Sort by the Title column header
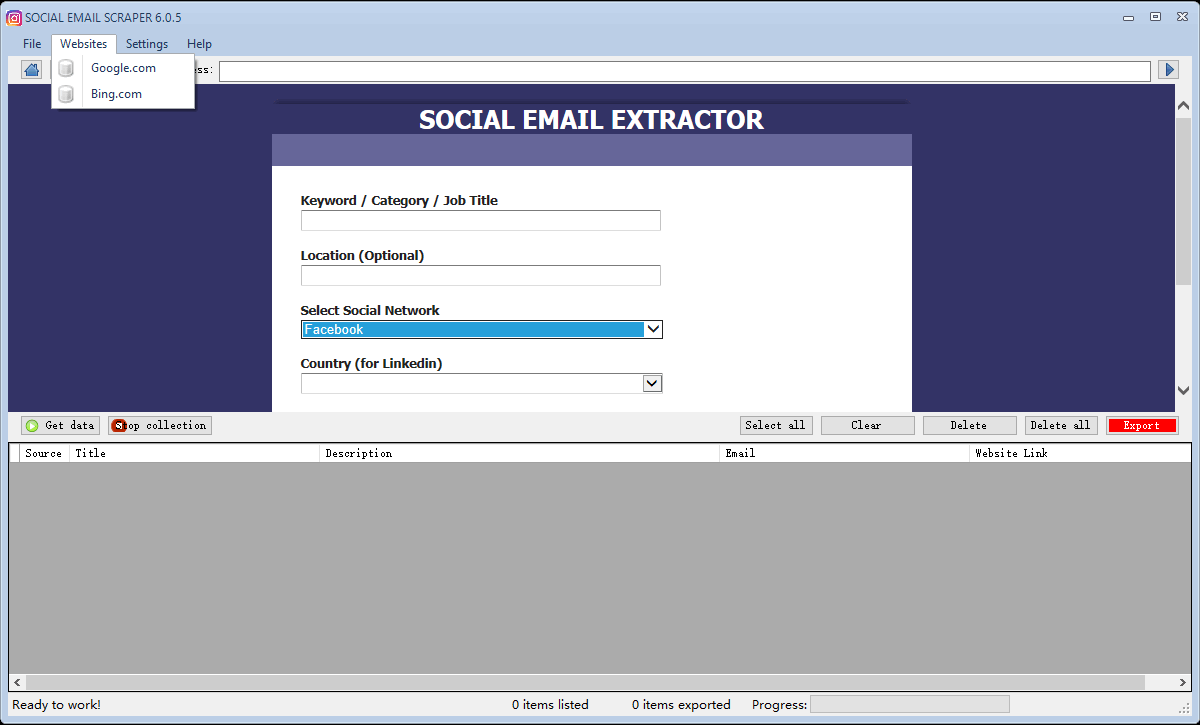The width and height of the screenshot is (1200, 725). coord(195,453)
